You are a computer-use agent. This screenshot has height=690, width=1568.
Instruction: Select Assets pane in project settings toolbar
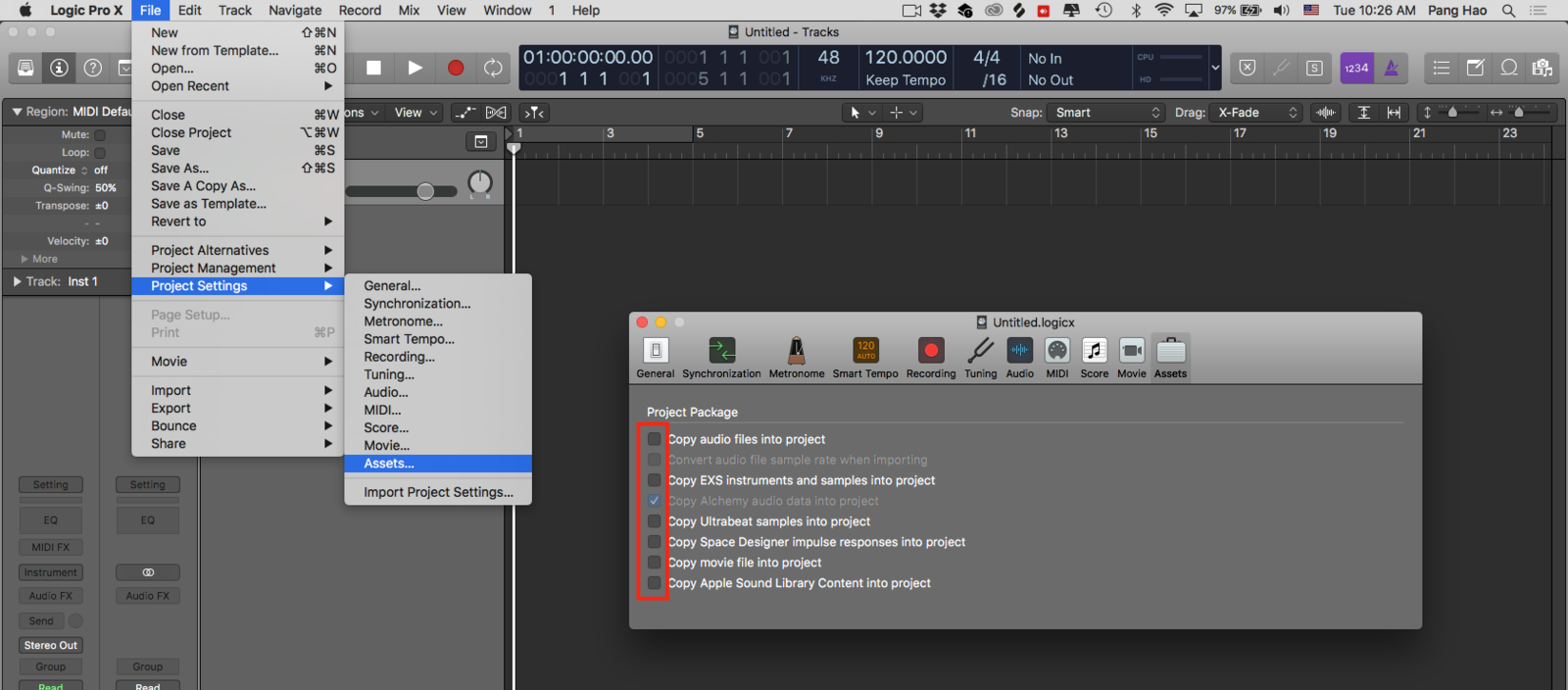[1170, 358]
